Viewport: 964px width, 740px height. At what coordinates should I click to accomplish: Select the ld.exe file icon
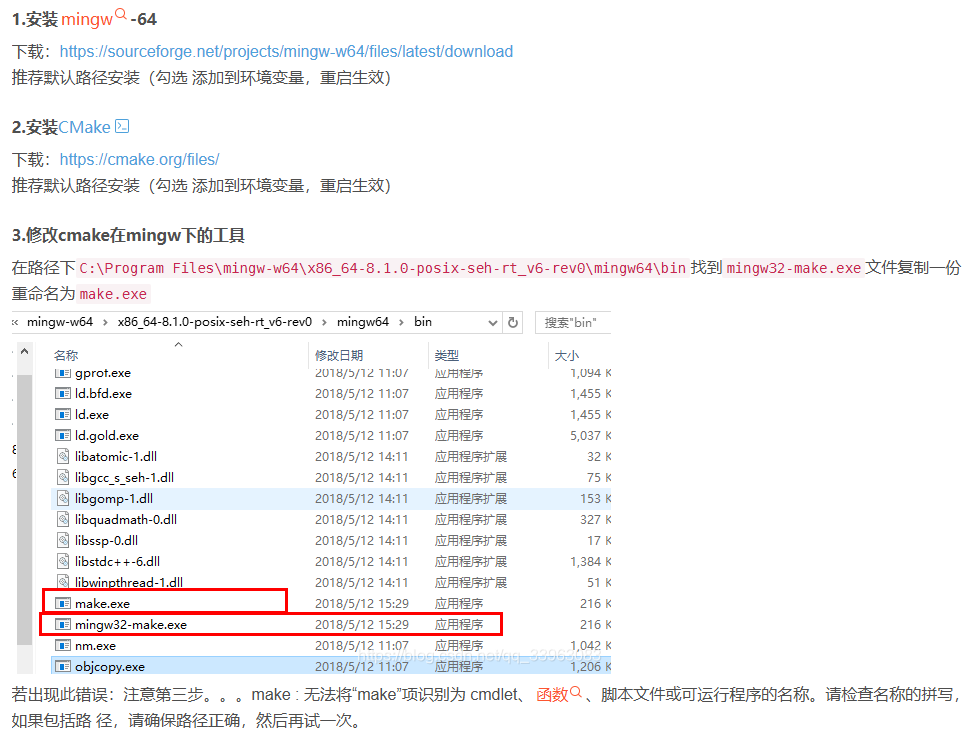[x=63, y=414]
